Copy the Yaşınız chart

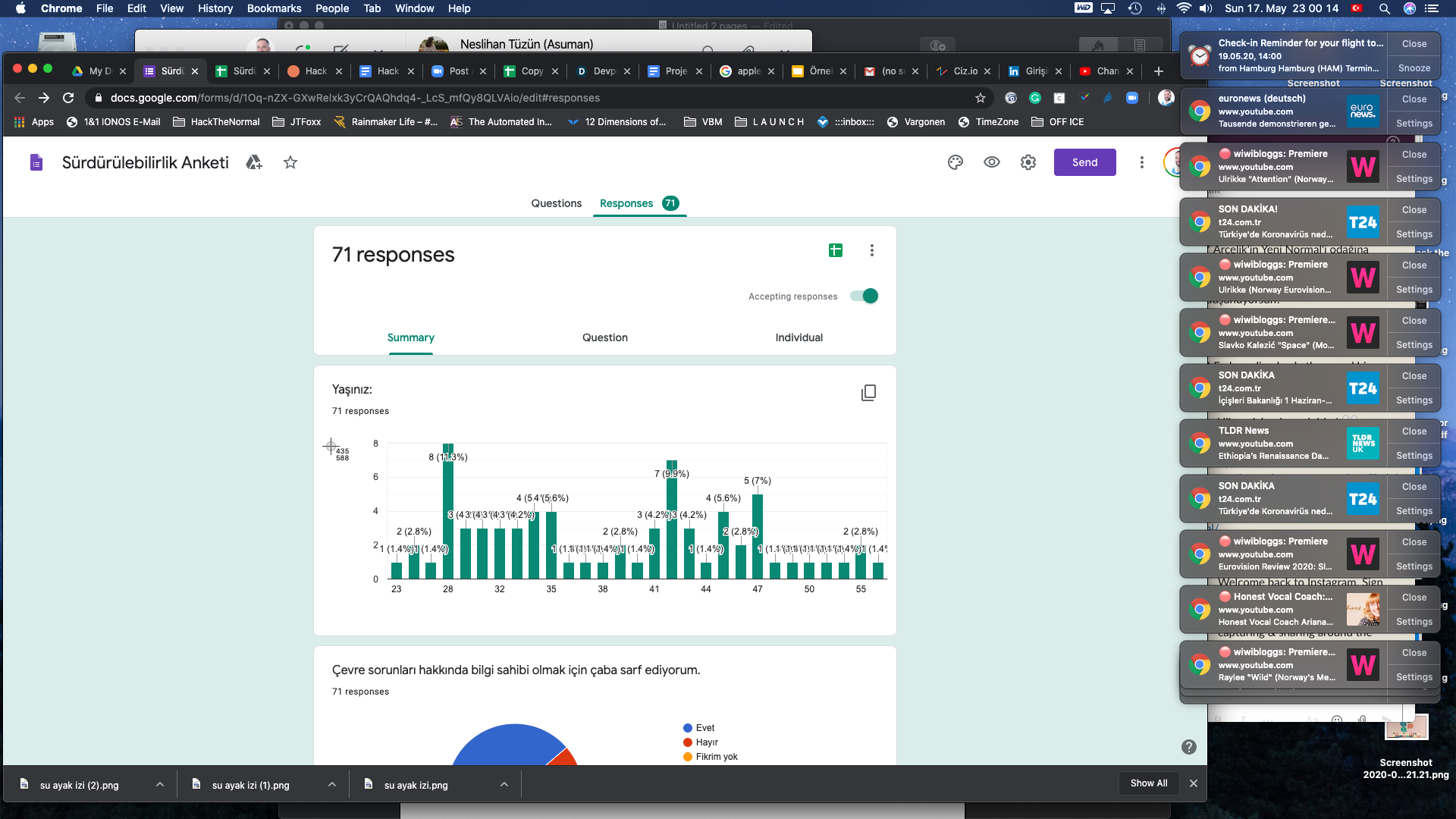pos(868,393)
